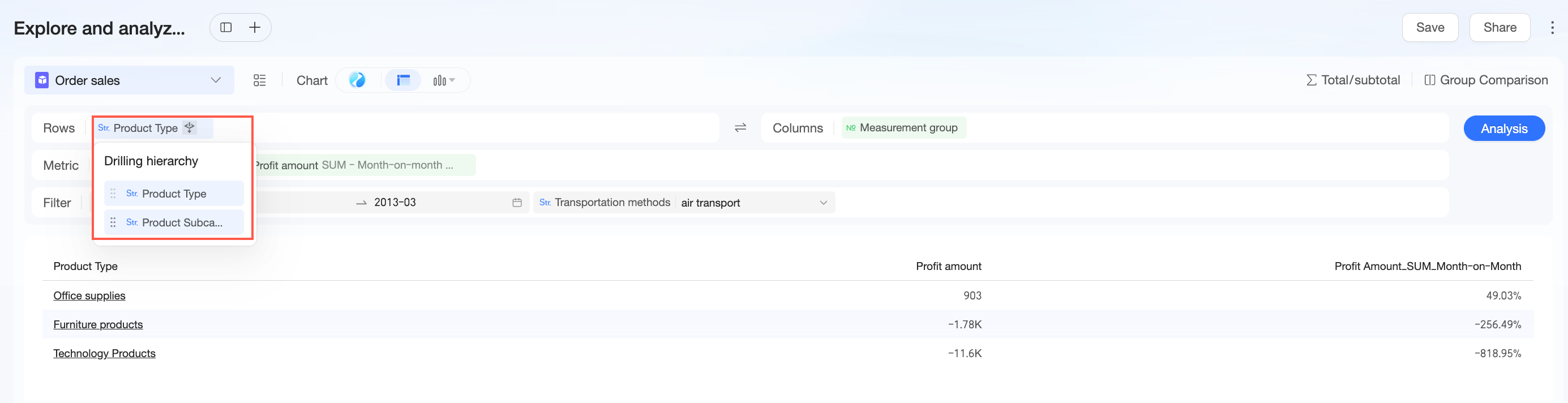Image resolution: width=1568 pixels, height=403 pixels.
Task: Click the field list icon beside dataset
Action: click(260, 80)
